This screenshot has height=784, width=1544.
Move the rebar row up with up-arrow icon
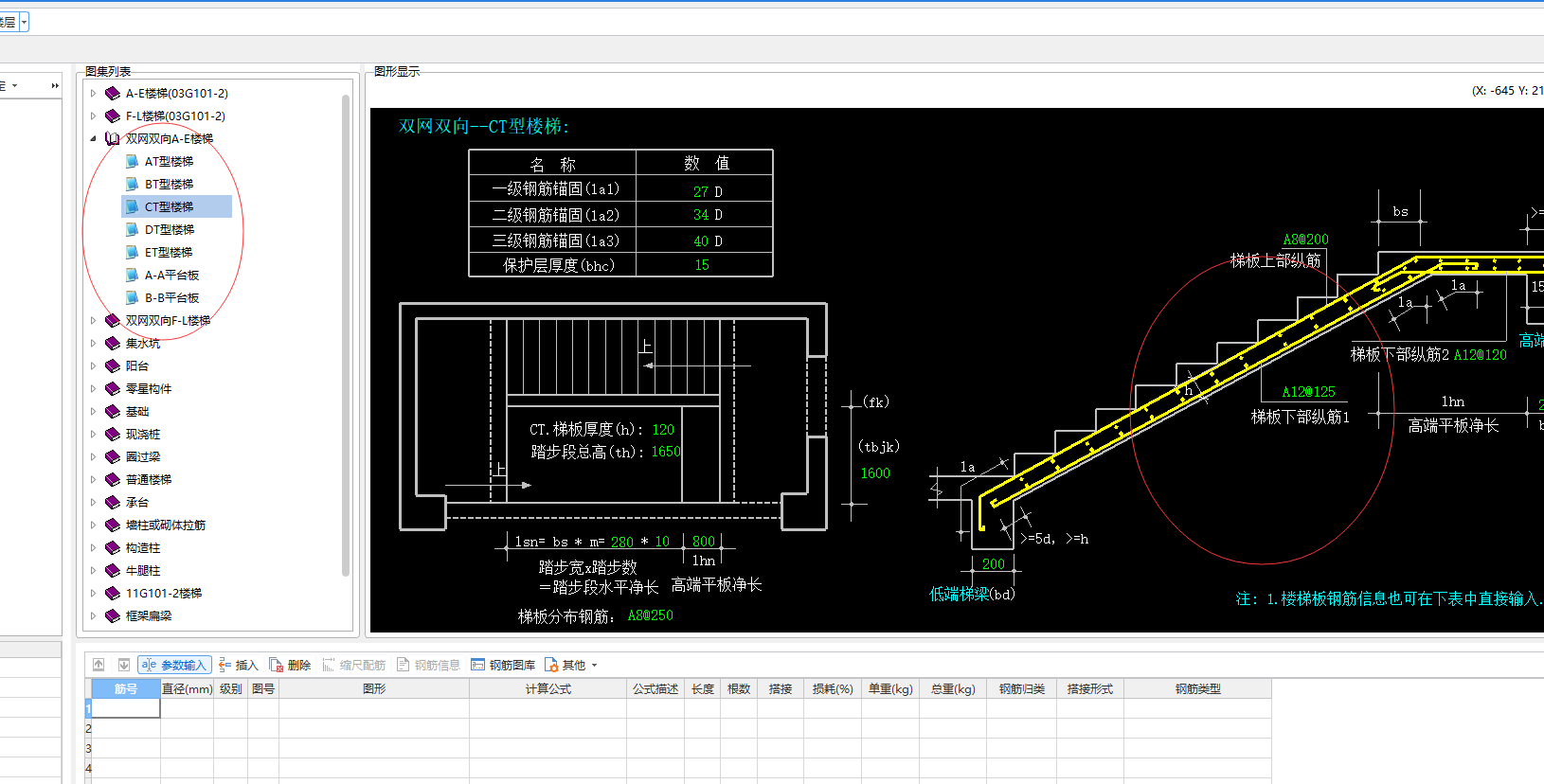click(99, 665)
